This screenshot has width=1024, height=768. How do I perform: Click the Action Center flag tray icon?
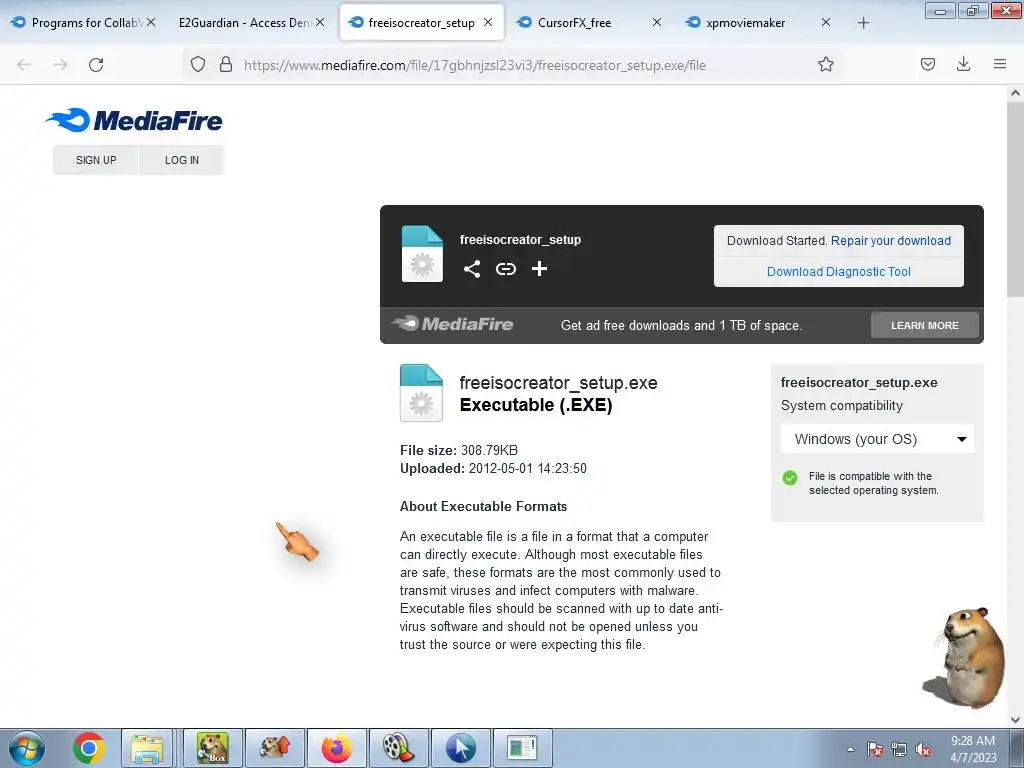coord(874,749)
